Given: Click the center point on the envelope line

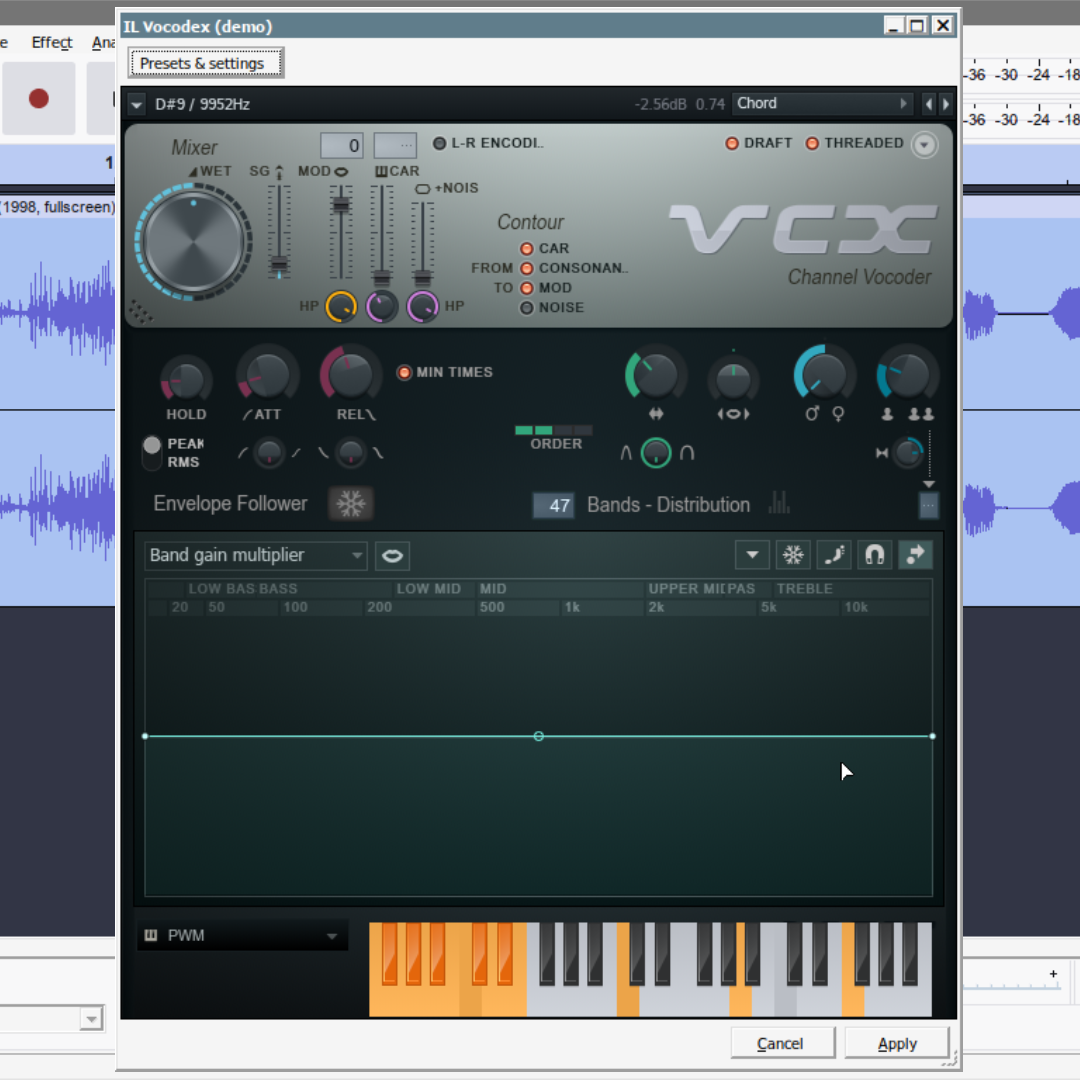Looking at the screenshot, I should pos(539,736).
